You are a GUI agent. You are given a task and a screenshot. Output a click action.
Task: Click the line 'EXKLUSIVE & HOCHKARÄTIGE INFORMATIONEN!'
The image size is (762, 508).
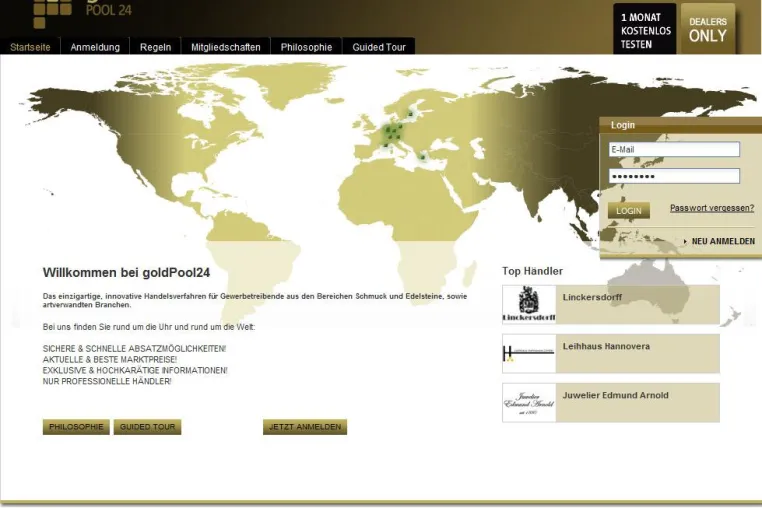click(x=135, y=370)
